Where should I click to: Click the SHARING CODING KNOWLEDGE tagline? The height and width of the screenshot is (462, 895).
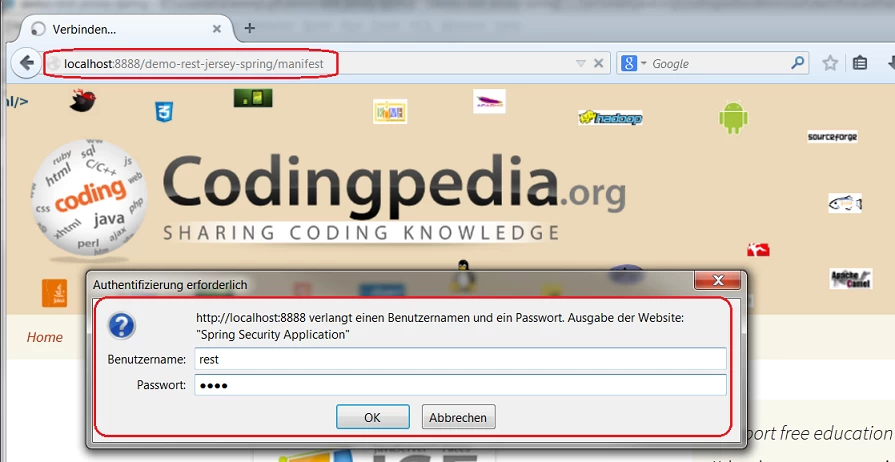361,233
